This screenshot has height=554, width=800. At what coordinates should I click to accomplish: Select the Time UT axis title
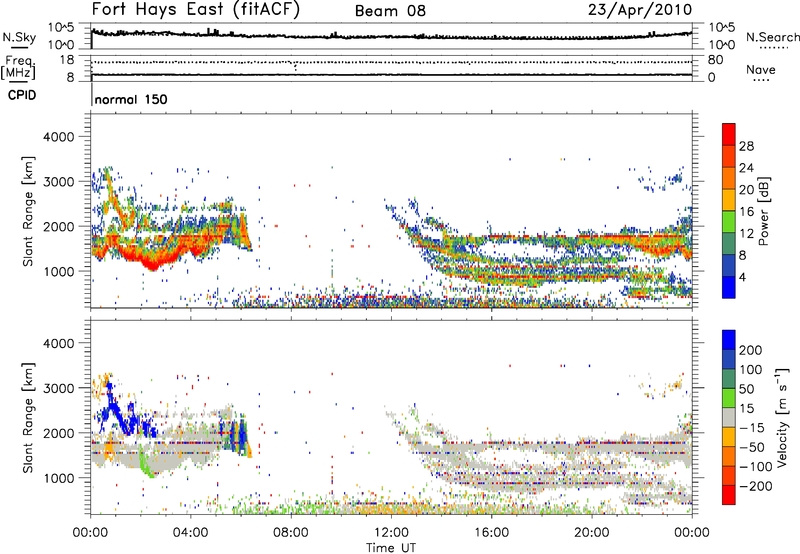click(x=391, y=548)
